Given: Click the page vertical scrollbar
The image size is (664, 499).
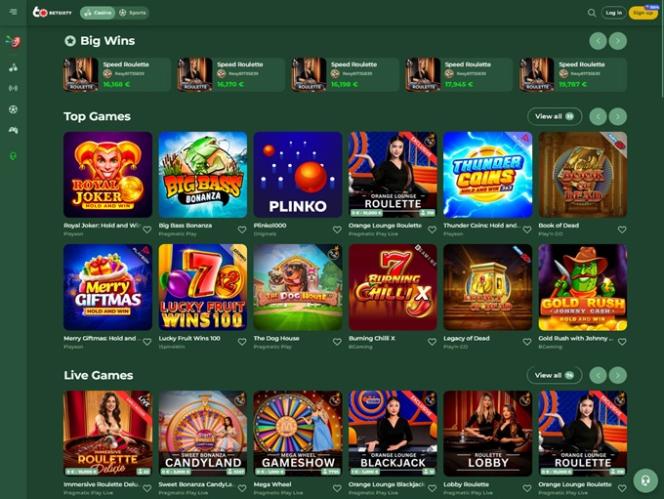Looking at the screenshot, I should coord(661,51).
